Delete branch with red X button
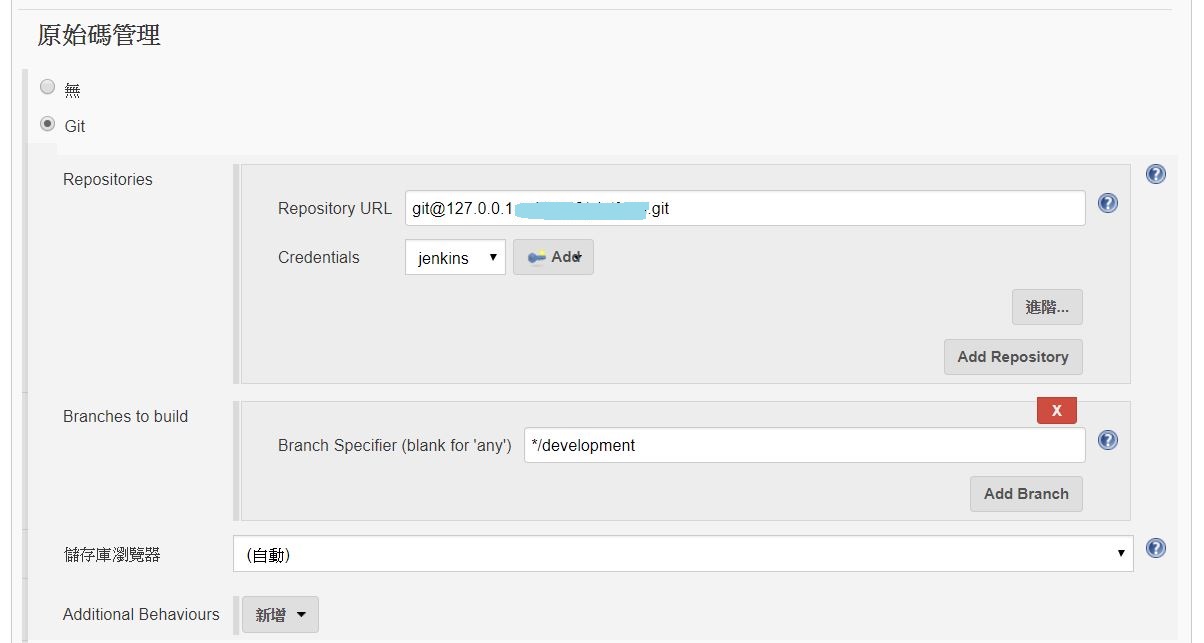1204x643 pixels. pos(1057,410)
